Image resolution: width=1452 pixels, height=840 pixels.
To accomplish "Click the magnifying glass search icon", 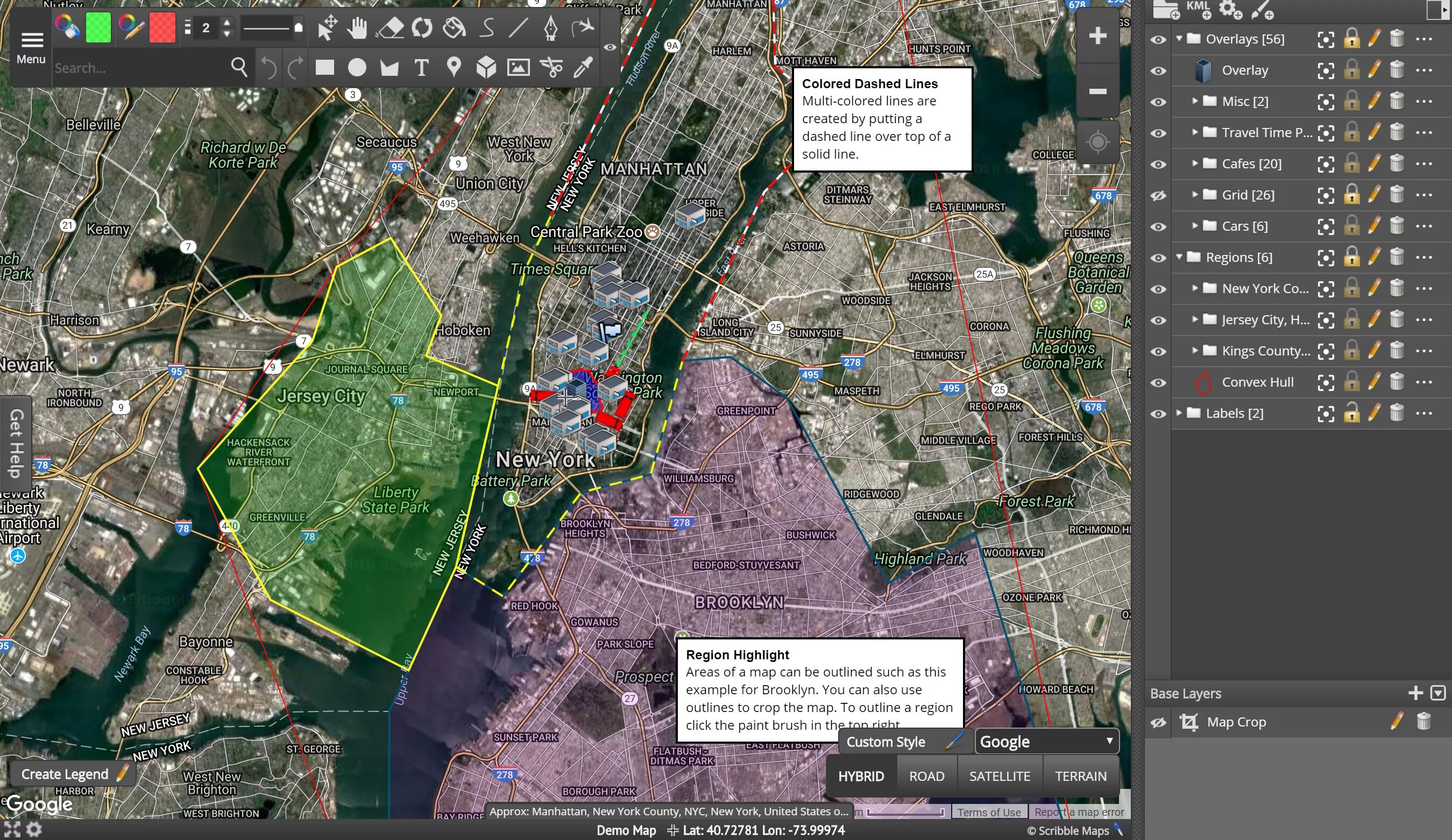I will coord(239,67).
